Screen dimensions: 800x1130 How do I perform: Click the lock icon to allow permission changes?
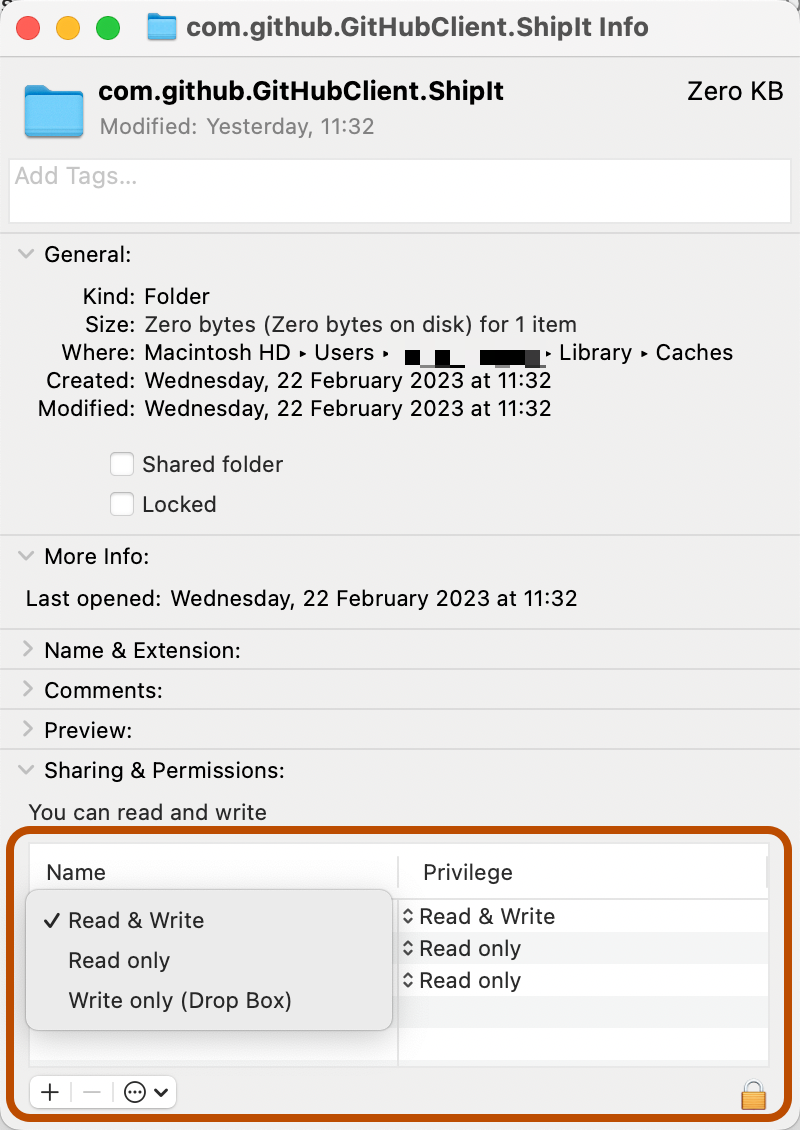[x=753, y=1095]
